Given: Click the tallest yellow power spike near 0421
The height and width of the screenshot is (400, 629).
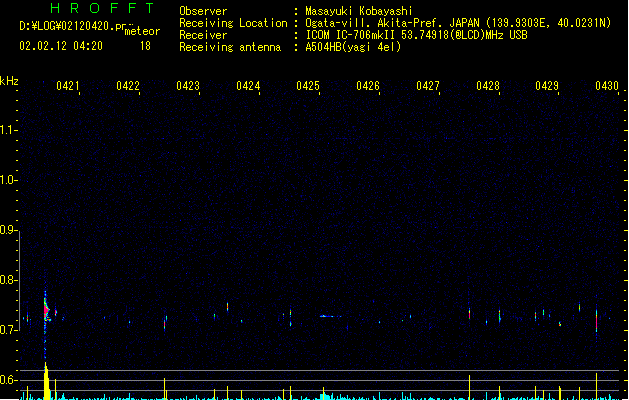Looking at the screenshot, I should click(47, 381).
